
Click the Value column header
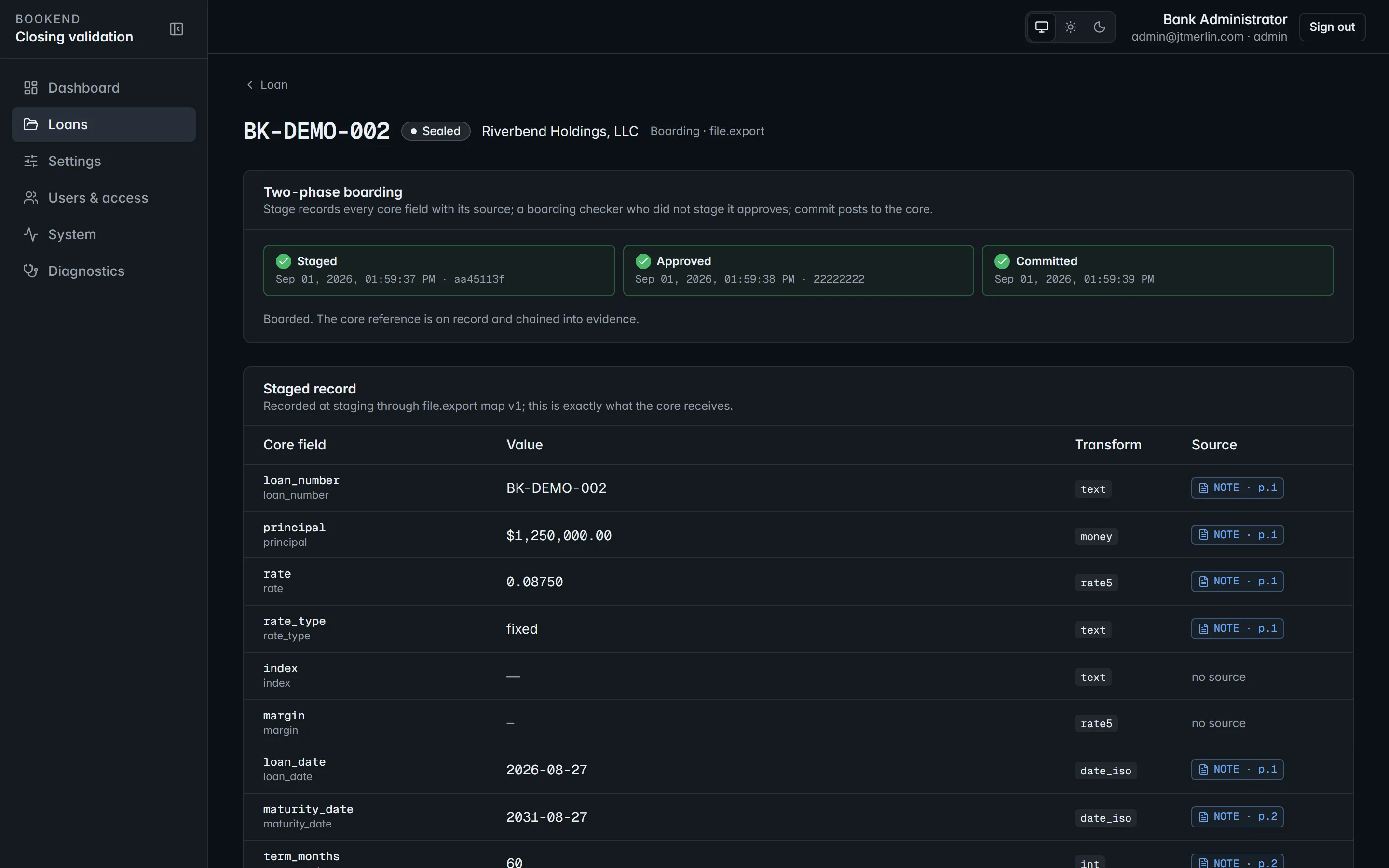tap(524, 445)
